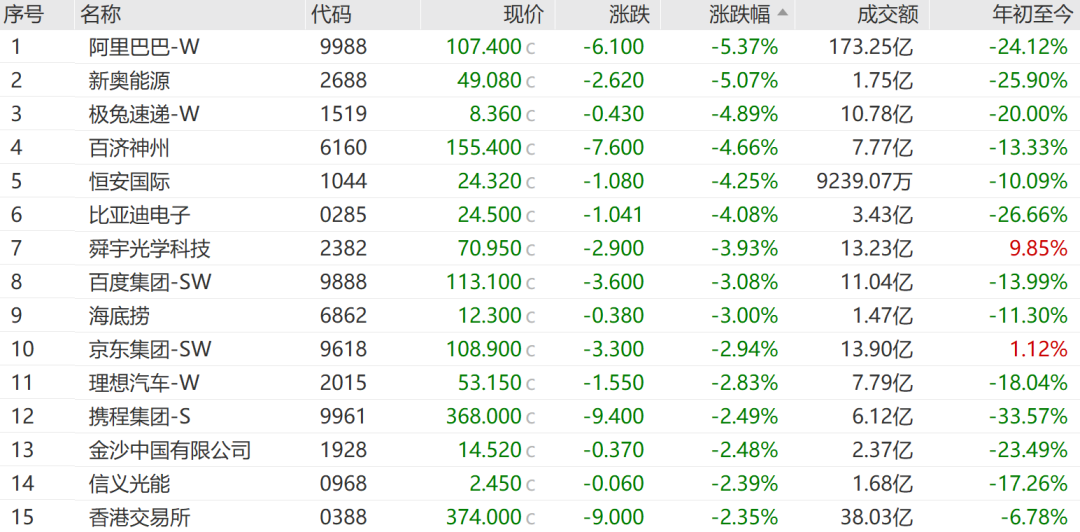Select the 阿里巴巴-W stock row
The image size is (1080, 532).
[x=540, y=47]
